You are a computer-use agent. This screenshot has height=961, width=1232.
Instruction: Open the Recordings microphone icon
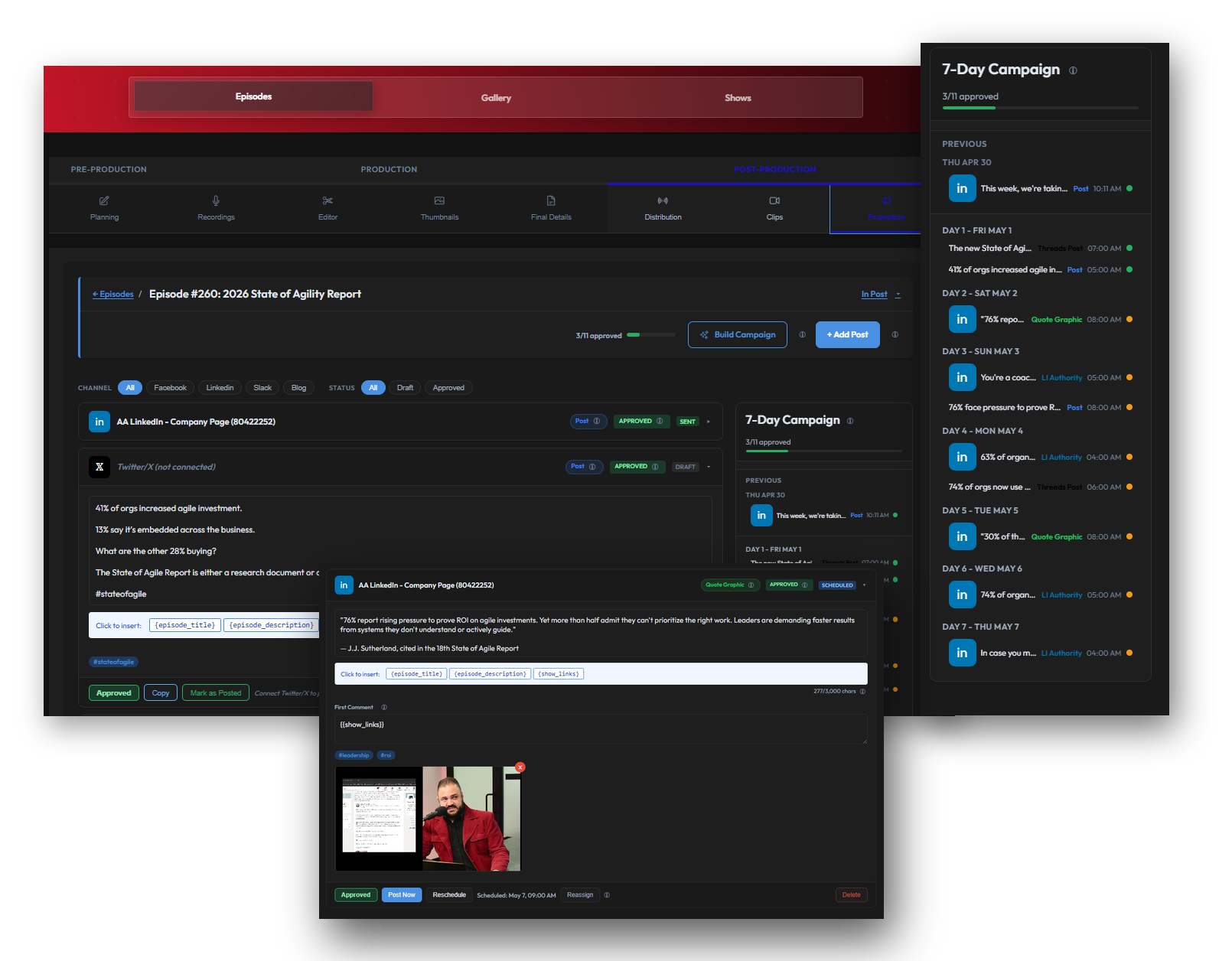click(216, 200)
